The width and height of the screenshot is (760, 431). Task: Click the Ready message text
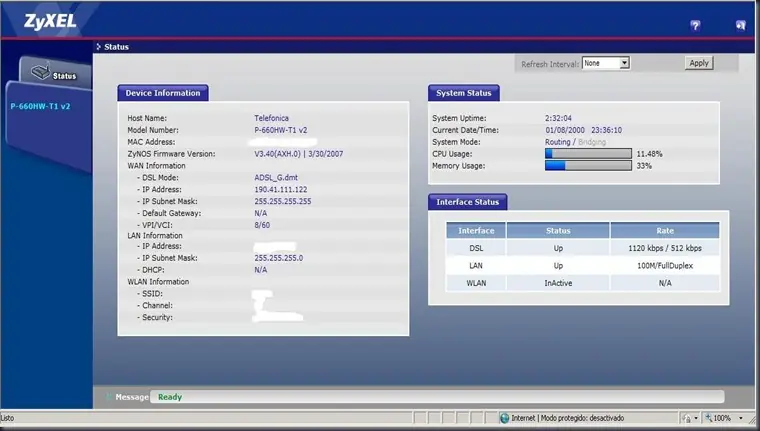tap(170, 397)
